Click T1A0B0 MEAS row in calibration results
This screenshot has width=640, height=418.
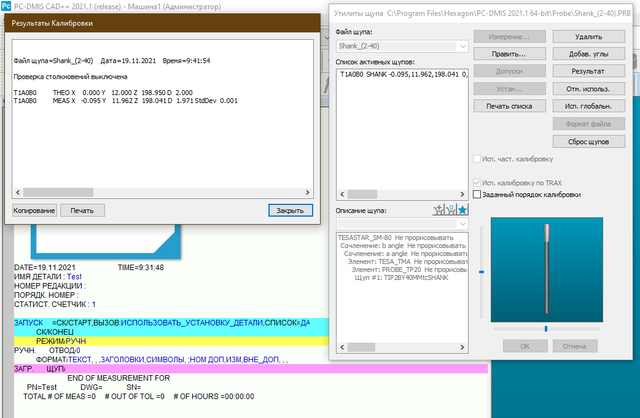point(126,101)
